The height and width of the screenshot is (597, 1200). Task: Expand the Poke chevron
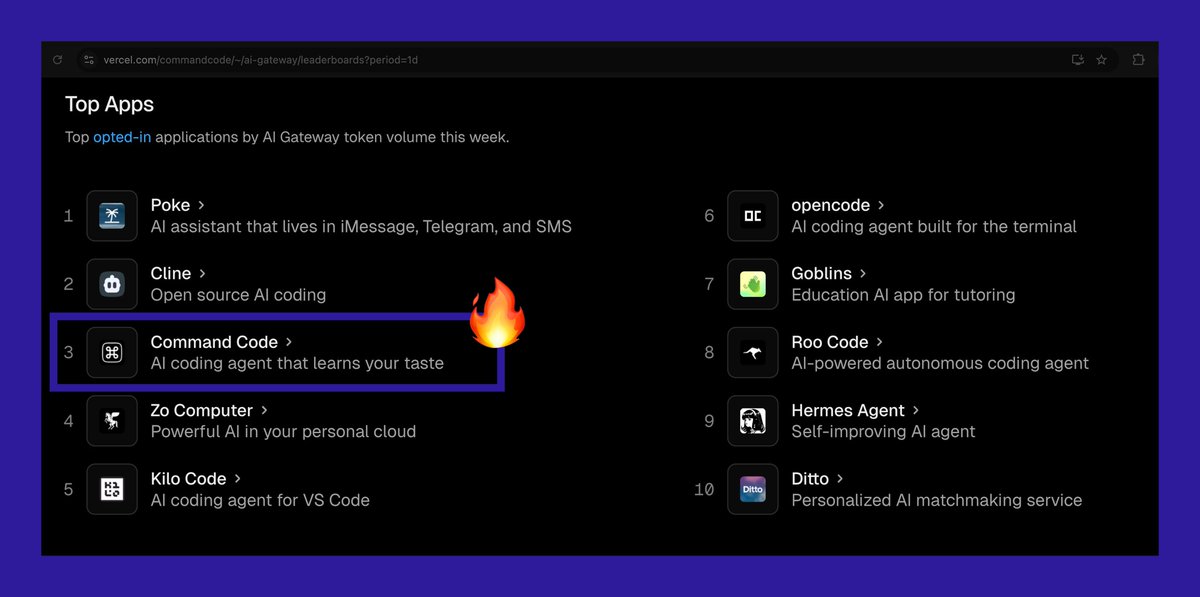201,205
